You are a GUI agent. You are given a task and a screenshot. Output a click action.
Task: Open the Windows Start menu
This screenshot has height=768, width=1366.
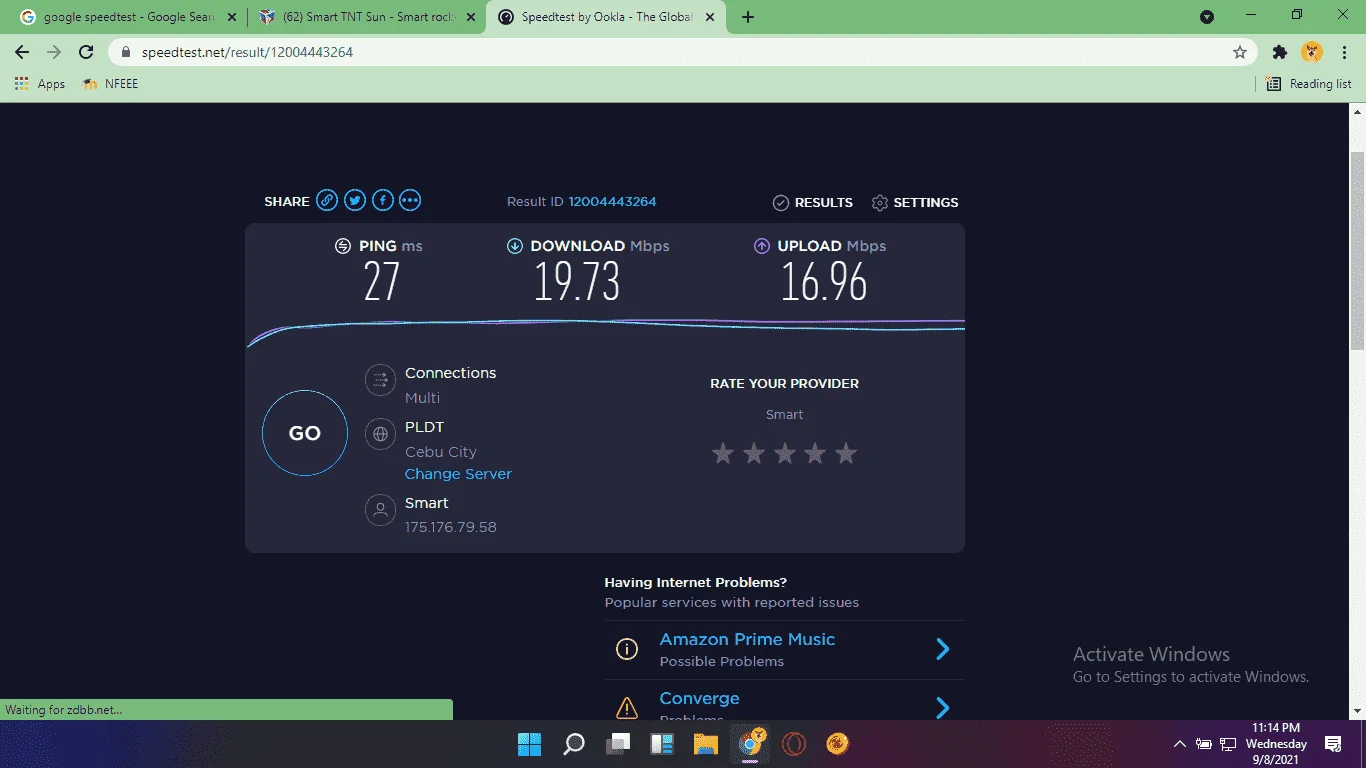(529, 744)
